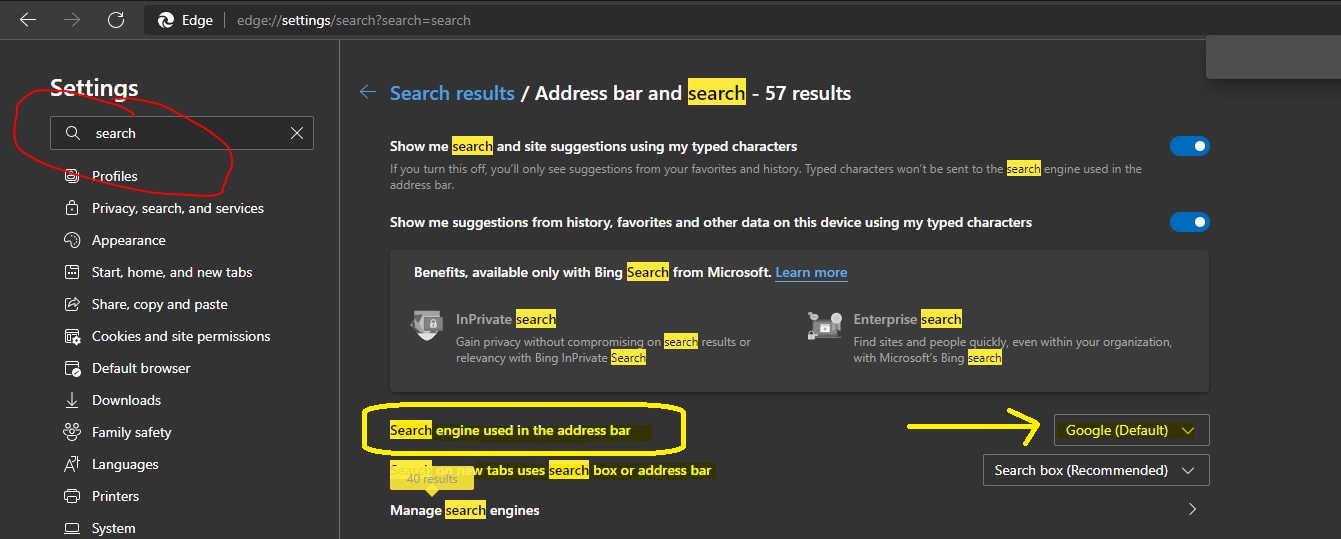Expand the Search box (Recommended) dropdown
Image resolution: width=1341 pixels, height=539 pixels.
[x=1096, y=470]
